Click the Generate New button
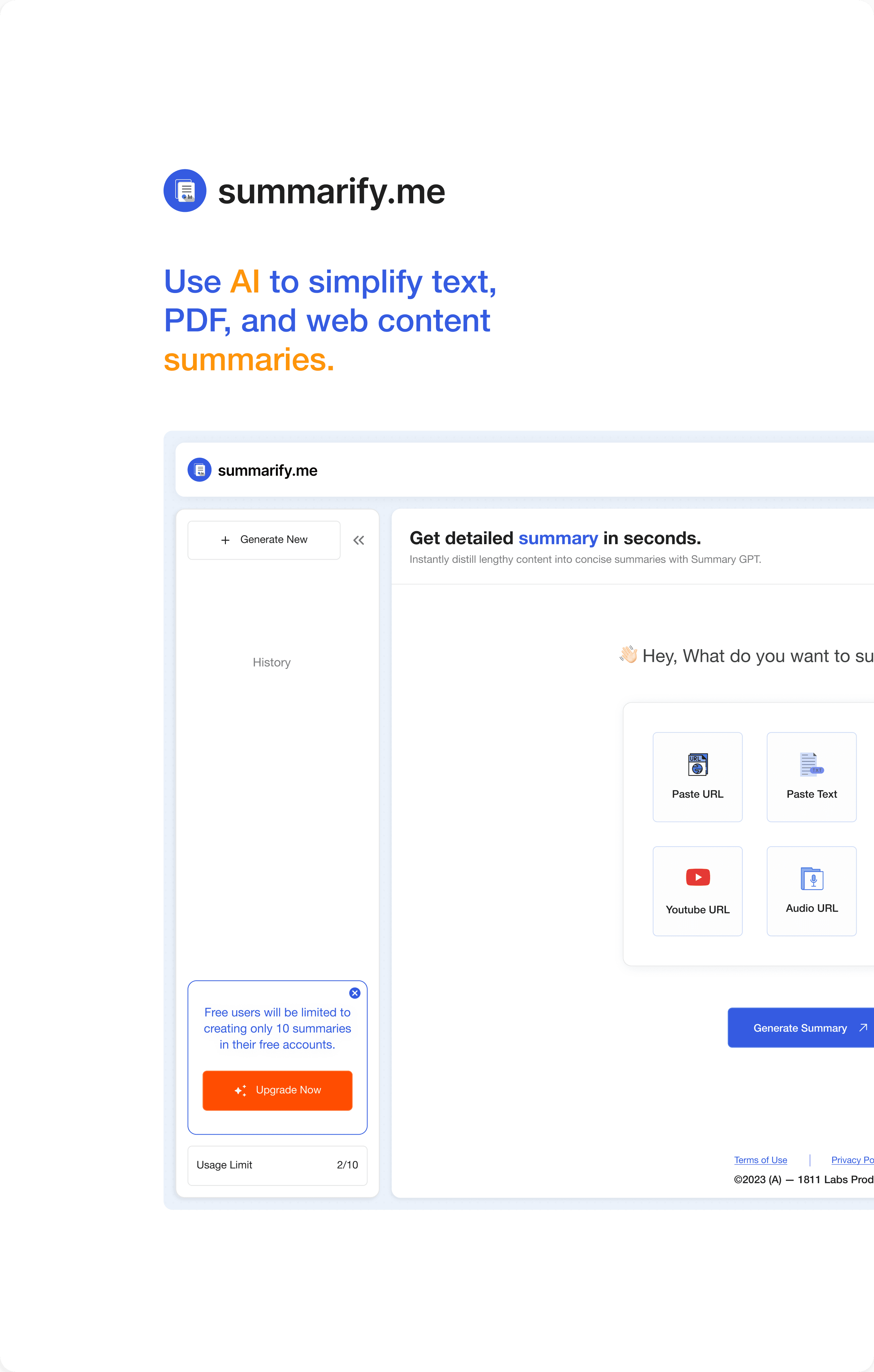This screenshot has height=1372, width=874. [264, 540]
